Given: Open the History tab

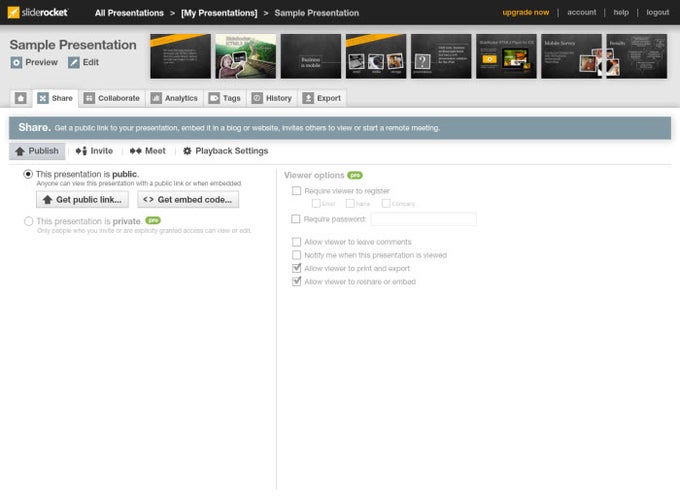Looking at the screenshot, I should point(272,98).
